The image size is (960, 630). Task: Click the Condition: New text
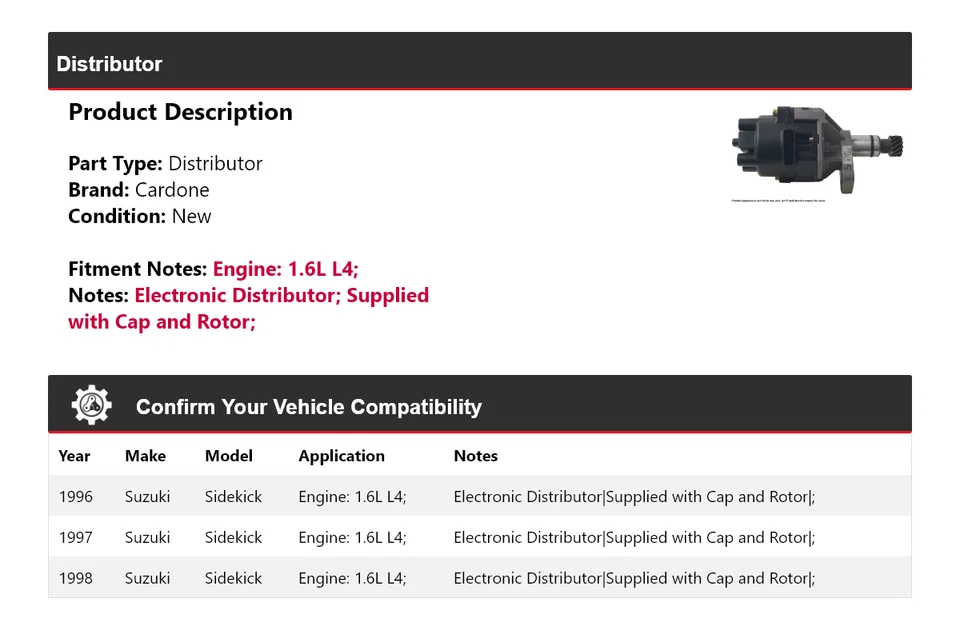(x=140, y=216)
